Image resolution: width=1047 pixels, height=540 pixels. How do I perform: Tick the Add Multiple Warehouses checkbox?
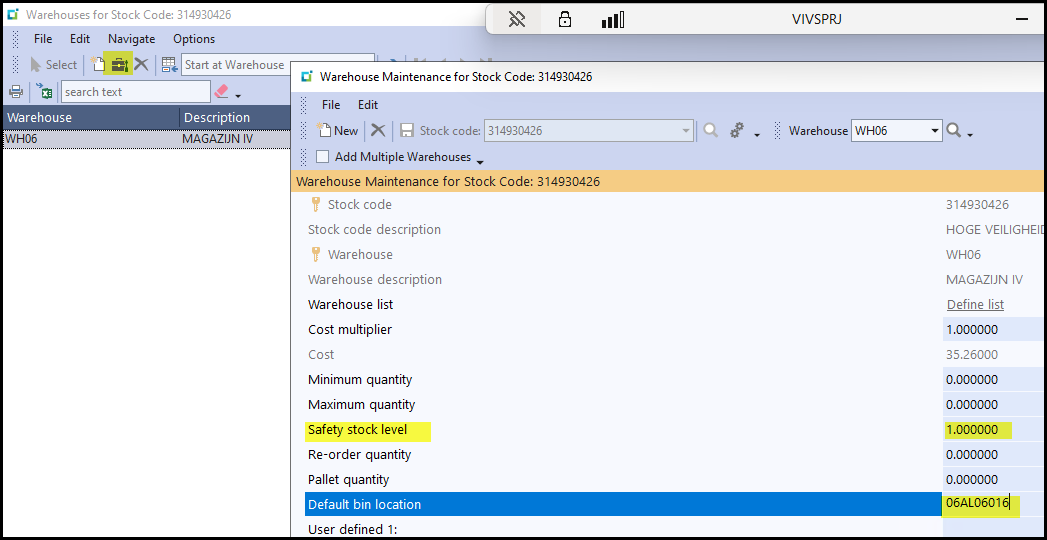(x=322, y=157)
